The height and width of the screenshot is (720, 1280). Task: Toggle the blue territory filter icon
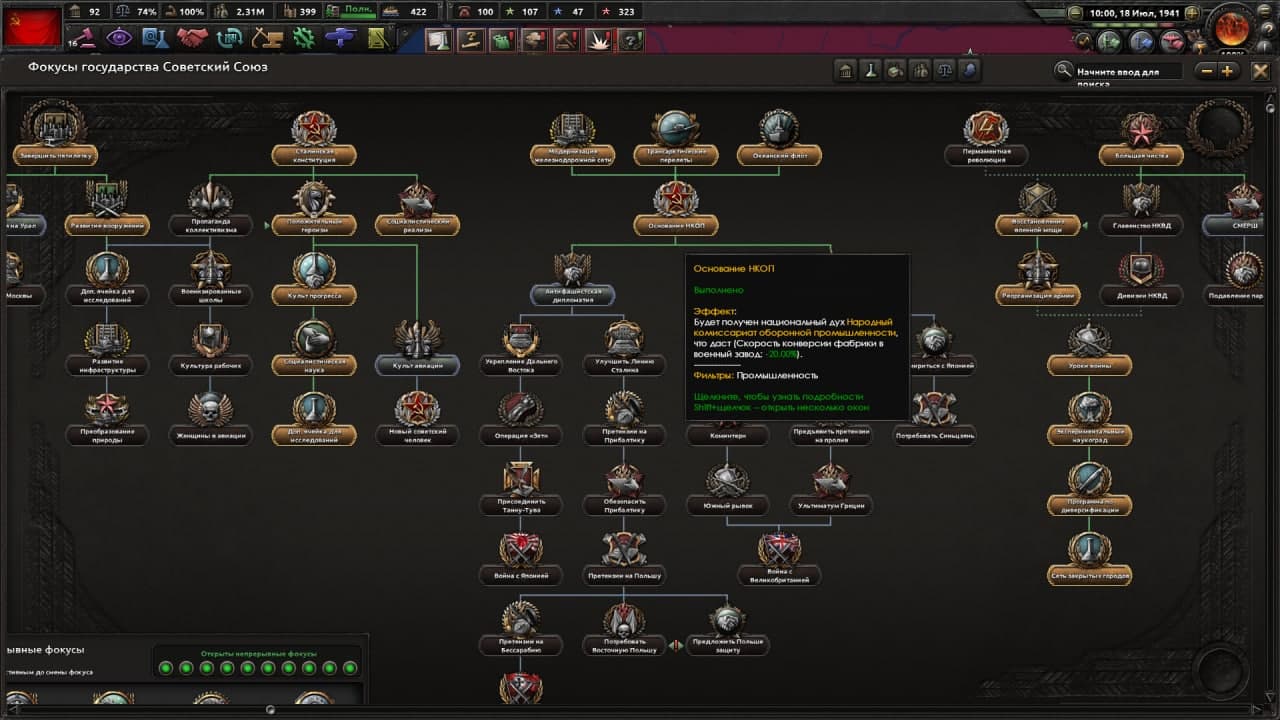(969, 71)
